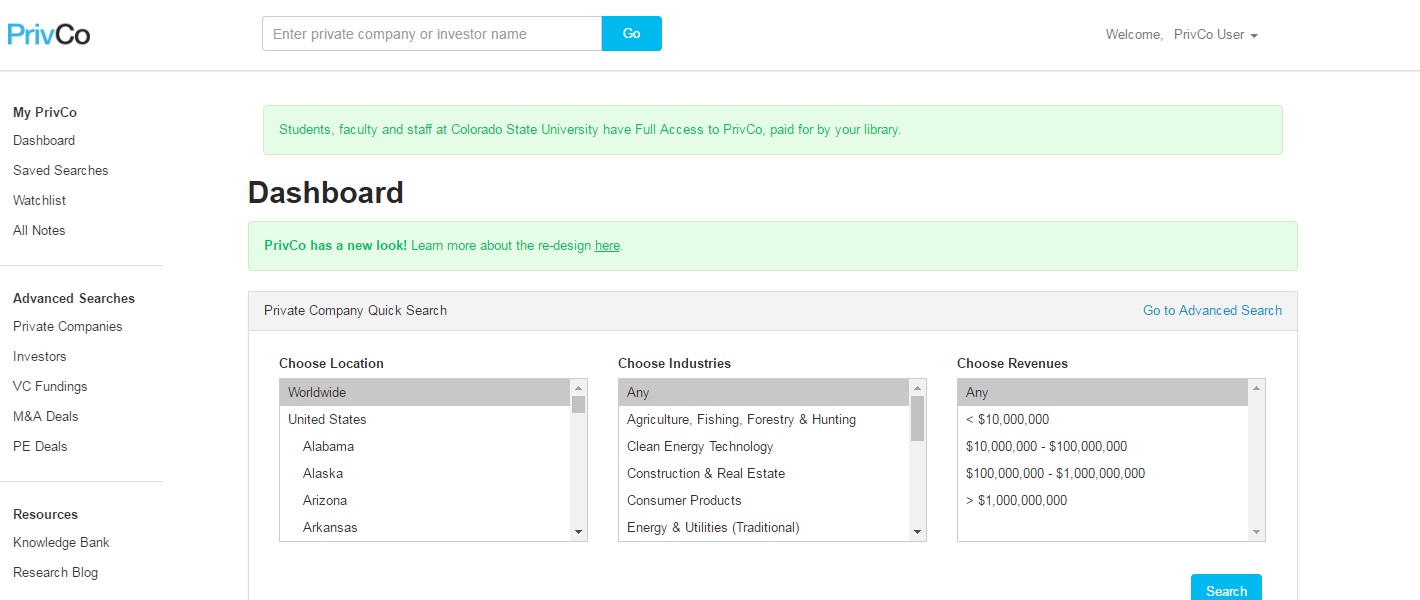Click industries list scroll down arrow
Viewport: 1420px width, 600px height.
coord(917,533)
